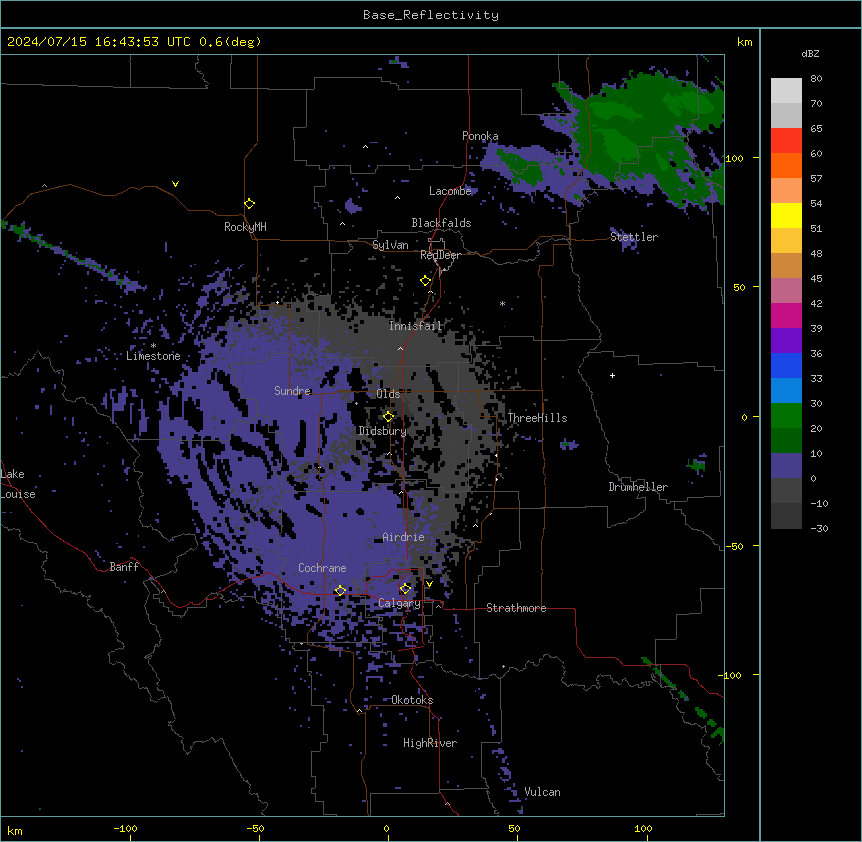Click the HighRiver town label

[x=430, y=743]
